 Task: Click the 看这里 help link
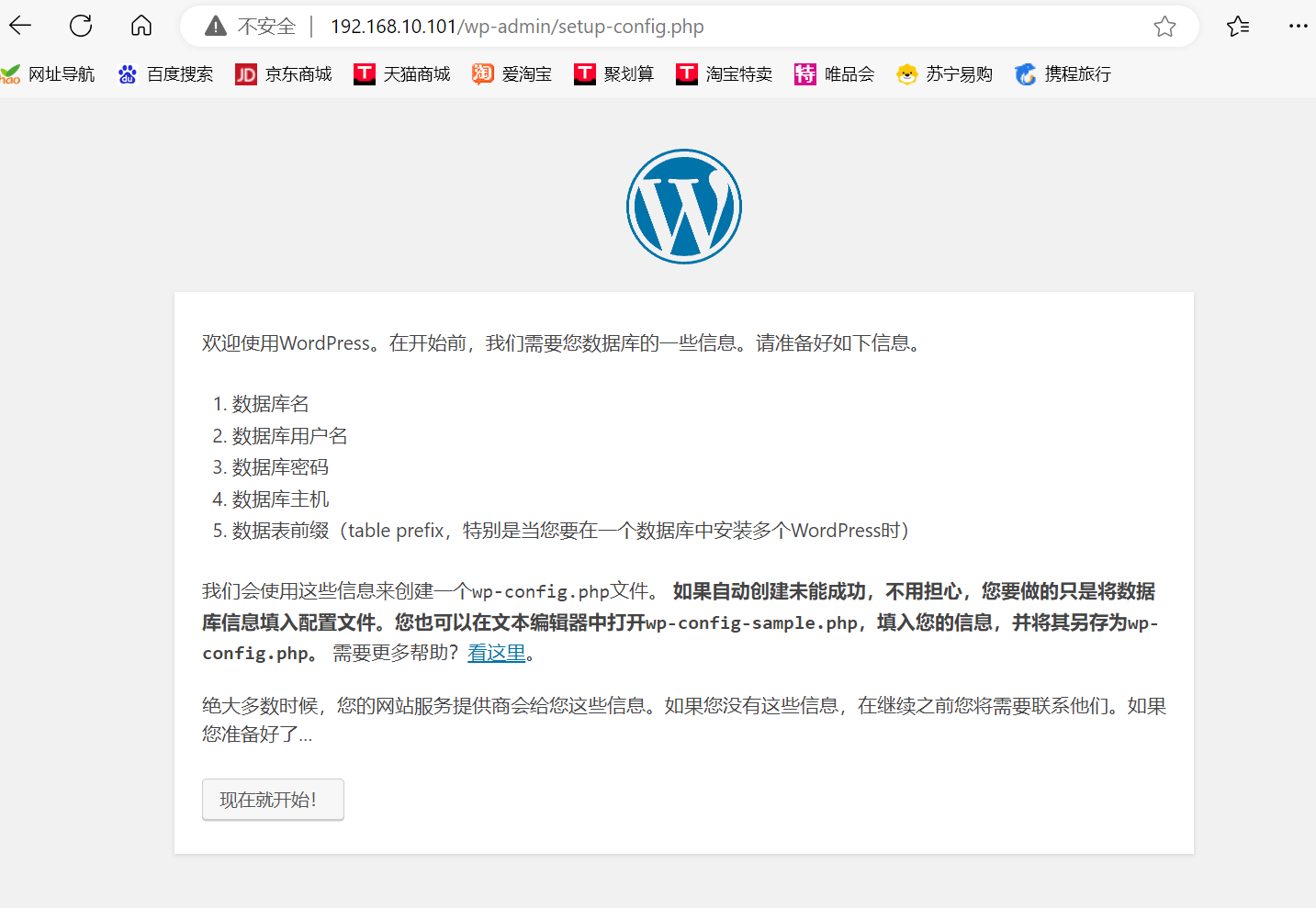pos(497,653)
